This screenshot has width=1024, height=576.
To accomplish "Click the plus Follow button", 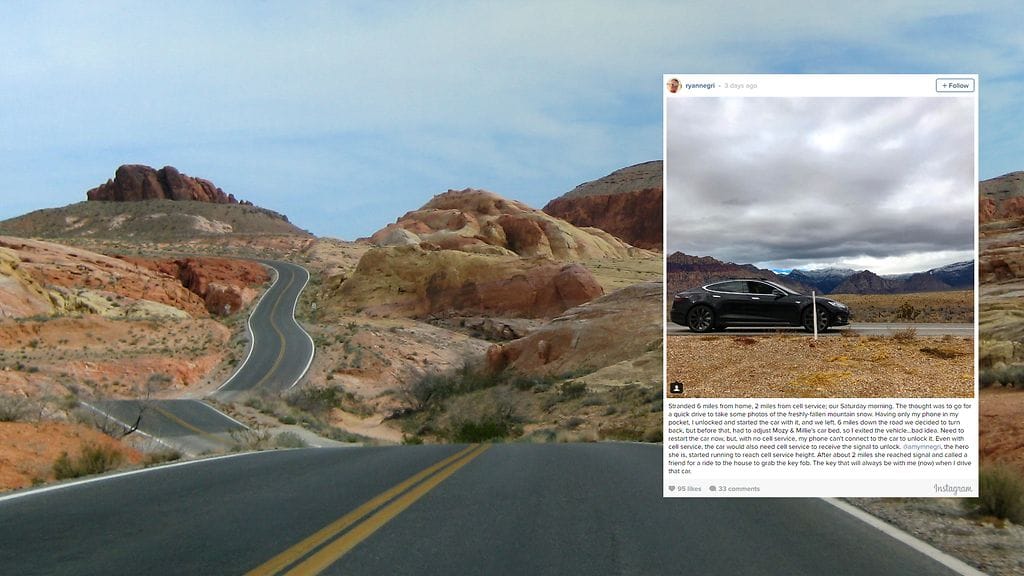I will coord(955,86).
